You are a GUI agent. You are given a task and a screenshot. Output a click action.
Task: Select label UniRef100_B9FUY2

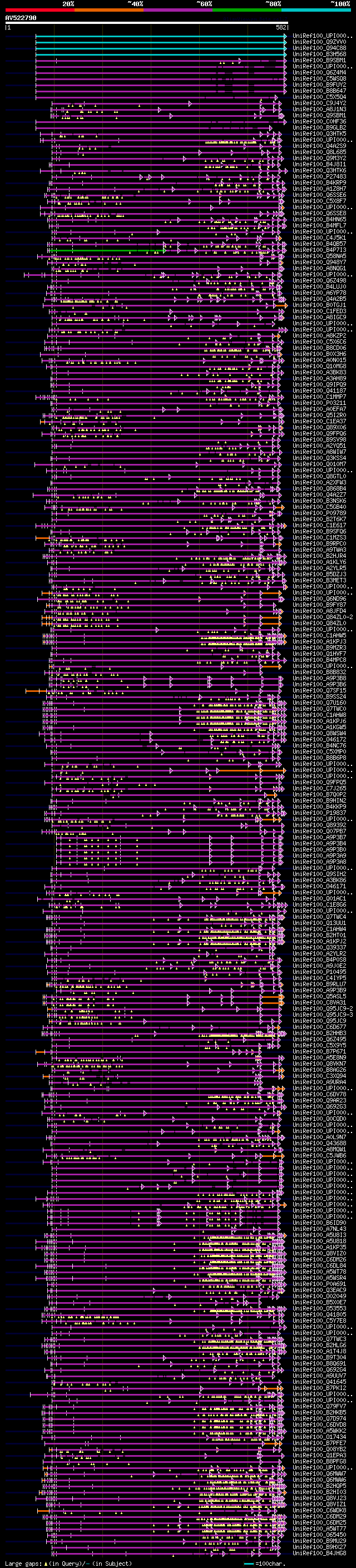point(319,85)
